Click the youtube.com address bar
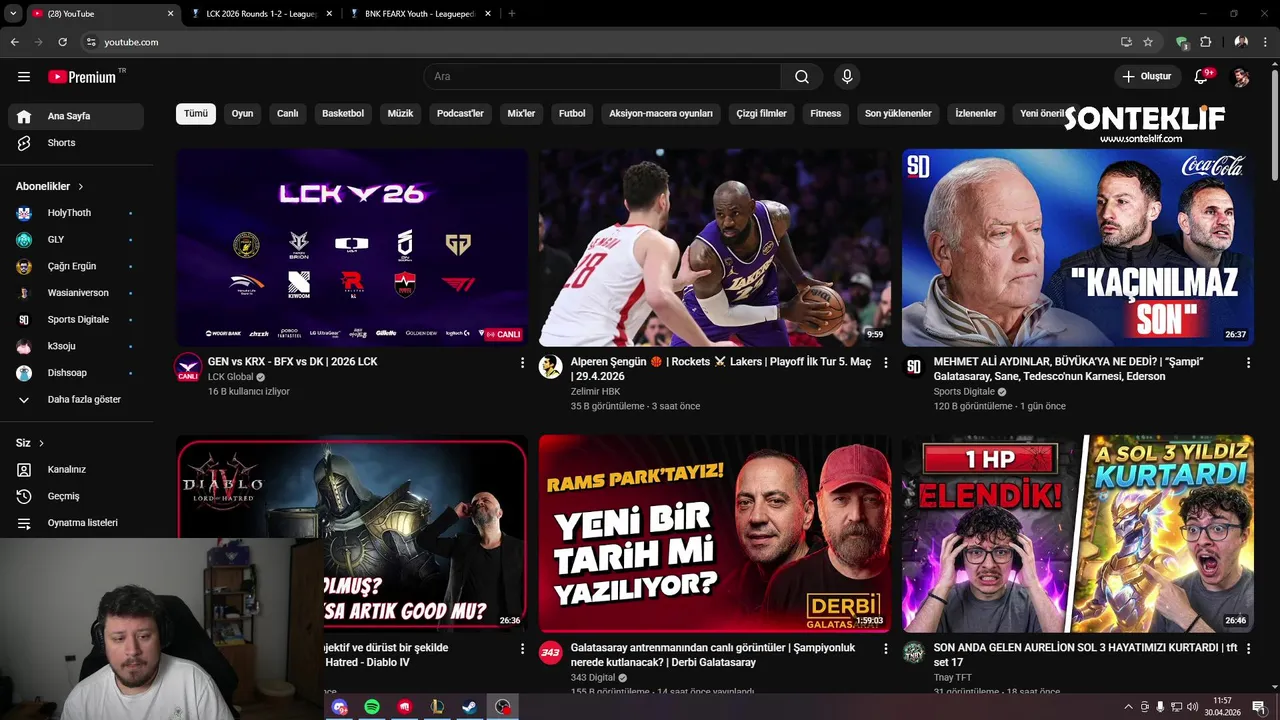Screen dimensions: 1280x720 point(600,42)
